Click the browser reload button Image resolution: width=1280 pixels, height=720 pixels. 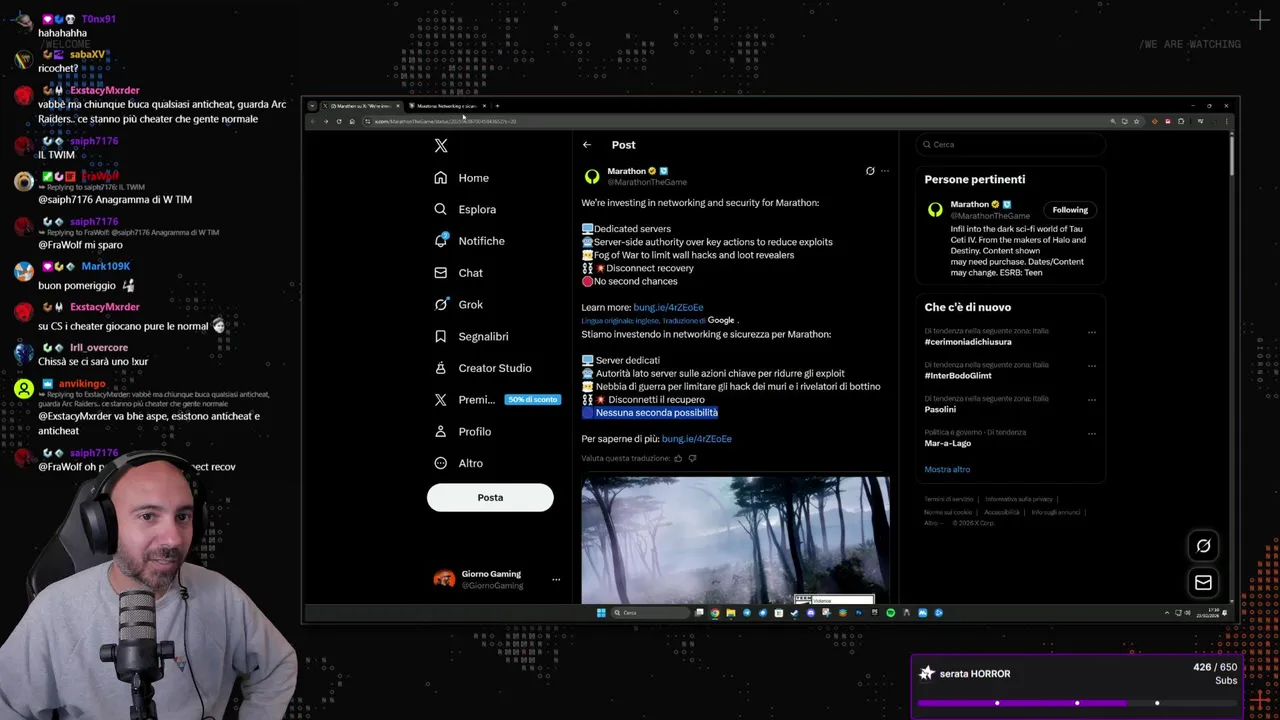(339, 121)
